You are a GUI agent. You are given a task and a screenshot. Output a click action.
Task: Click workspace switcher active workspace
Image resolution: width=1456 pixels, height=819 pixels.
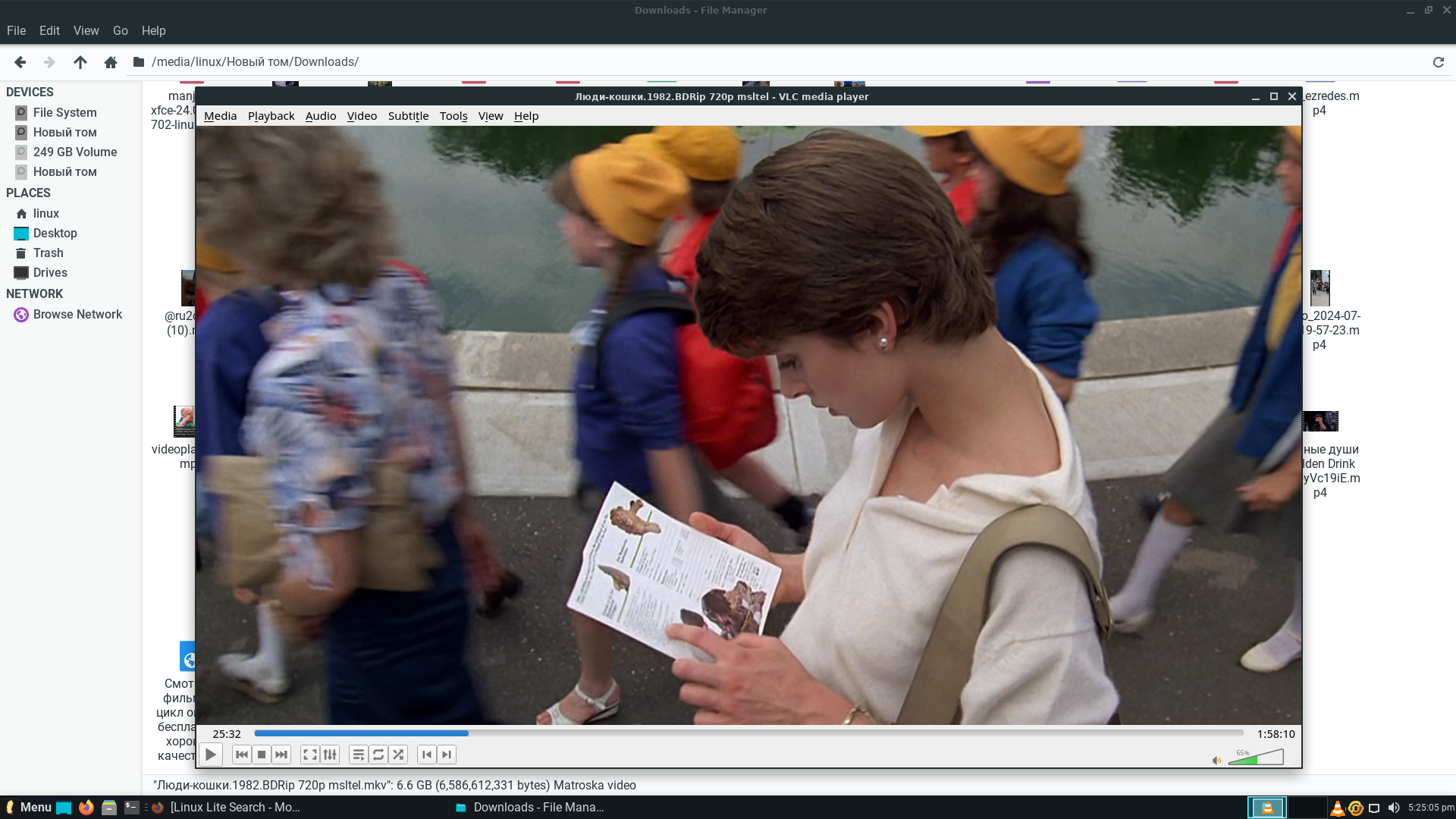pyautogui.click(x=1267, y=808)
